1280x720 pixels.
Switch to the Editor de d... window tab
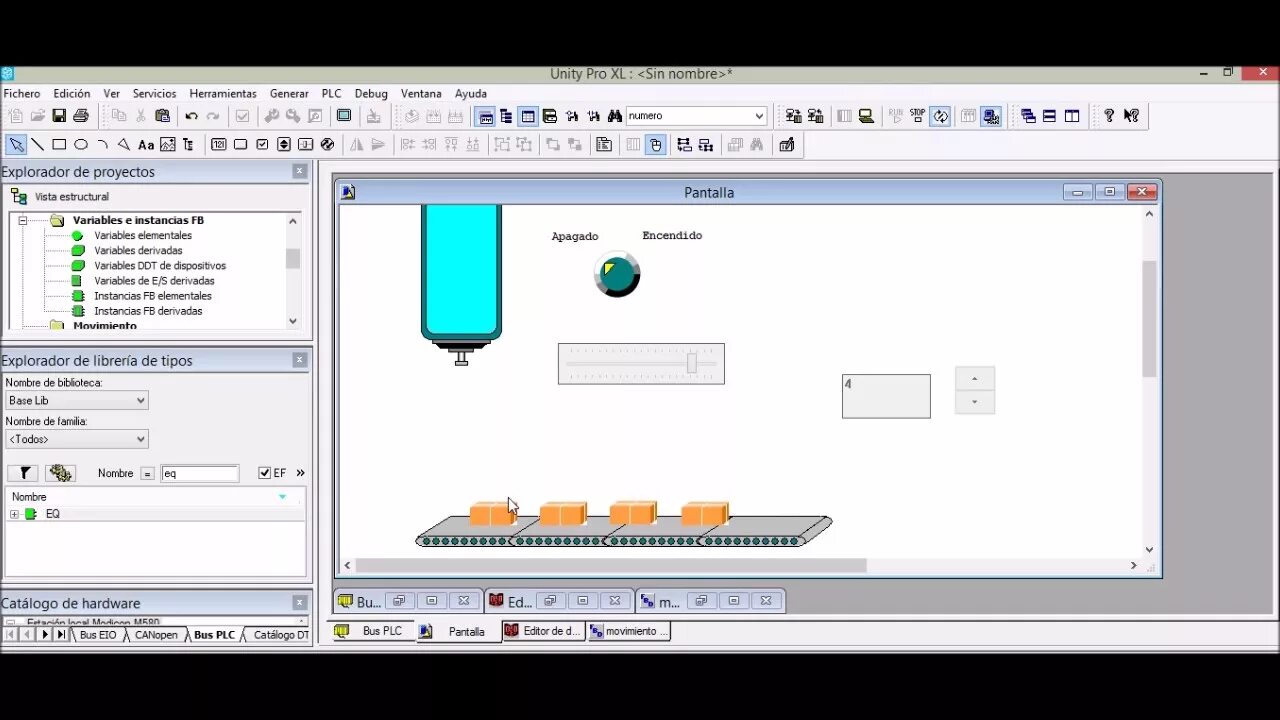(x=543, y=631)
